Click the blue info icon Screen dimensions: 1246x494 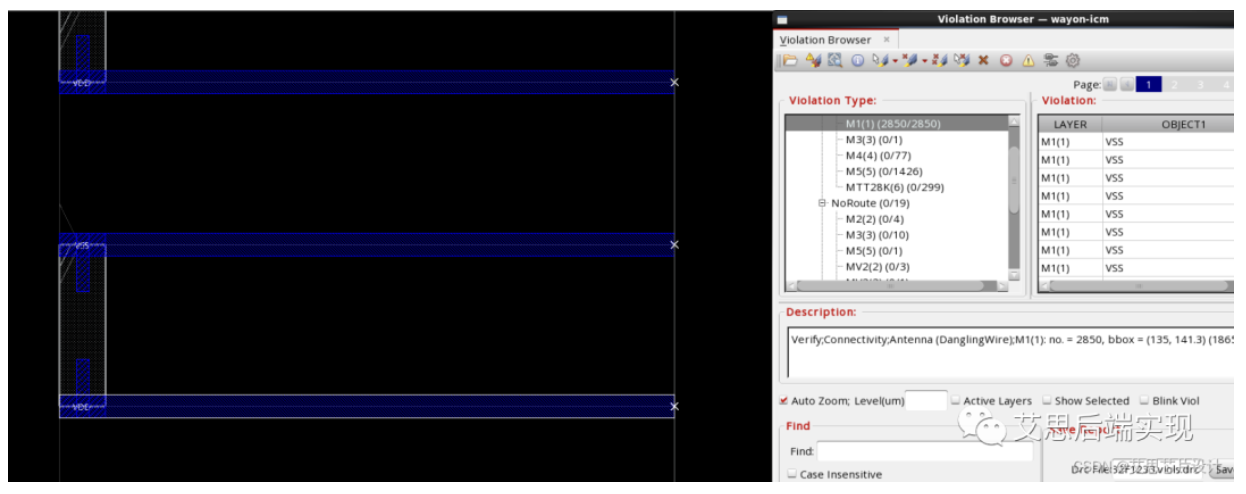(x=858, y=60)
